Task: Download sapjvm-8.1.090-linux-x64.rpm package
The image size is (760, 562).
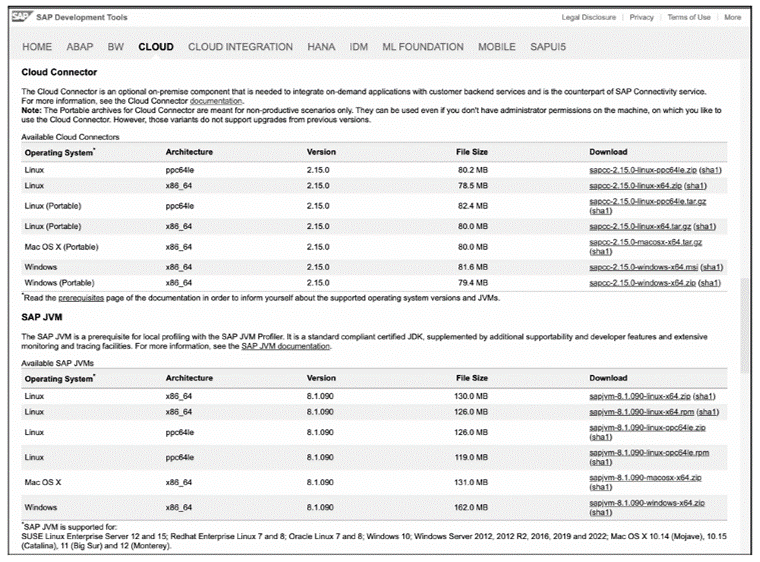Action: coord(641,411)
